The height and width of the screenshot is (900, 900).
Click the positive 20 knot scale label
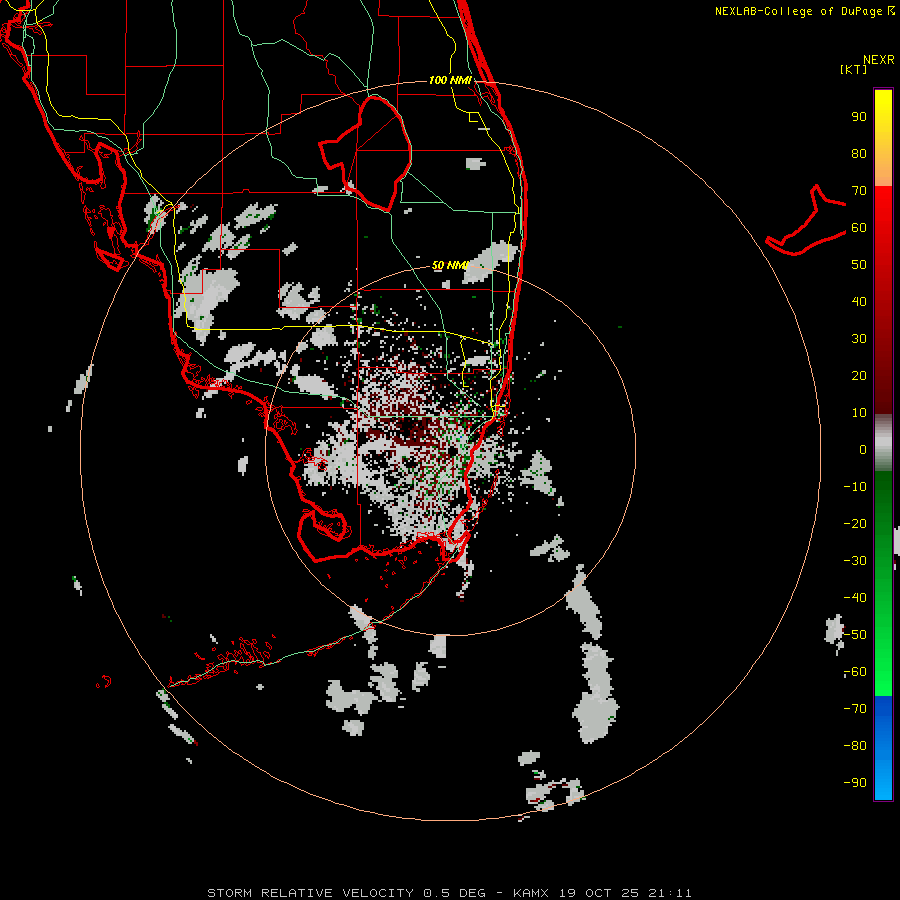click(859, 376)
